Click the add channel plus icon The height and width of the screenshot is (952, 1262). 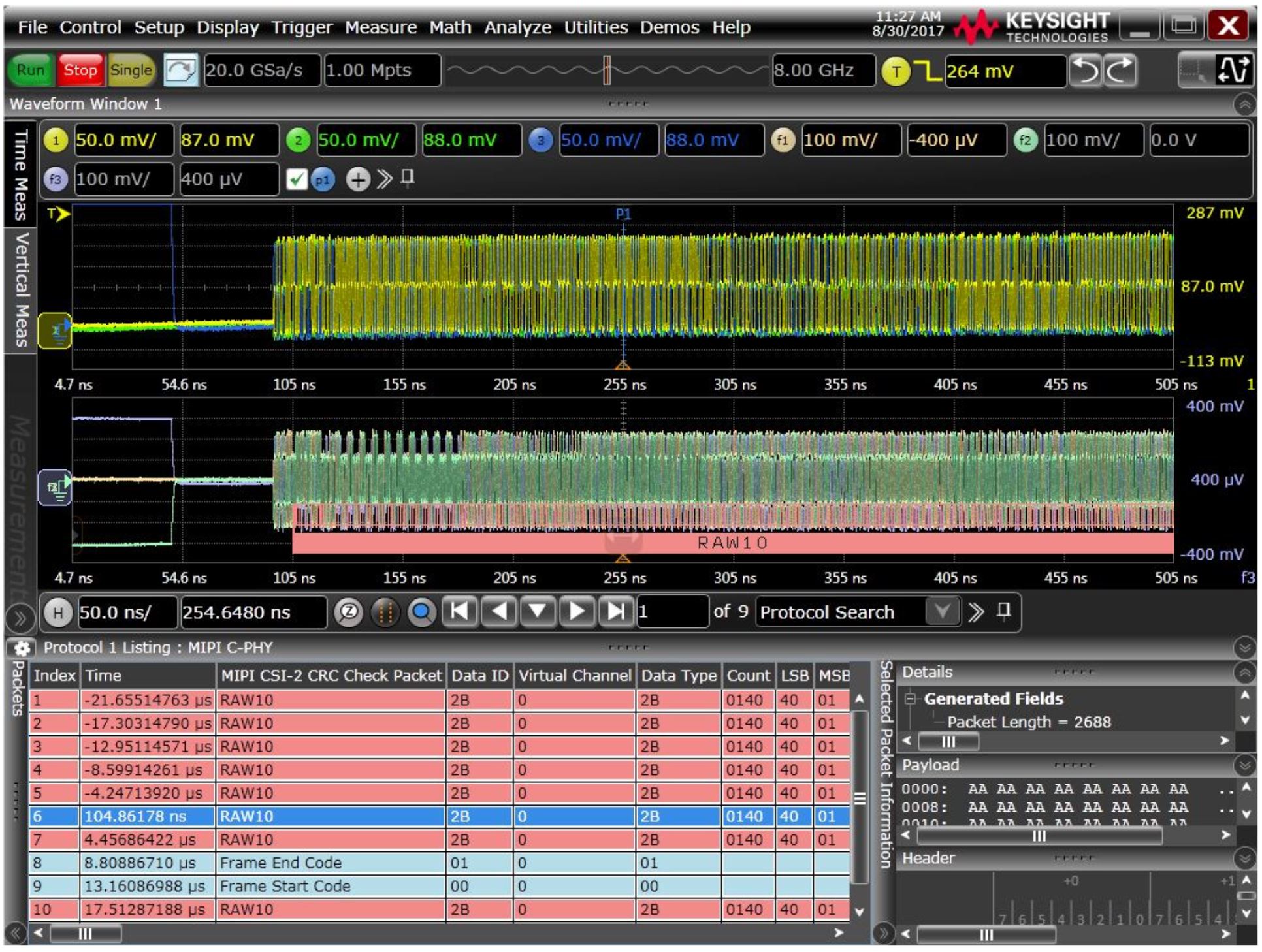(357, 179)
